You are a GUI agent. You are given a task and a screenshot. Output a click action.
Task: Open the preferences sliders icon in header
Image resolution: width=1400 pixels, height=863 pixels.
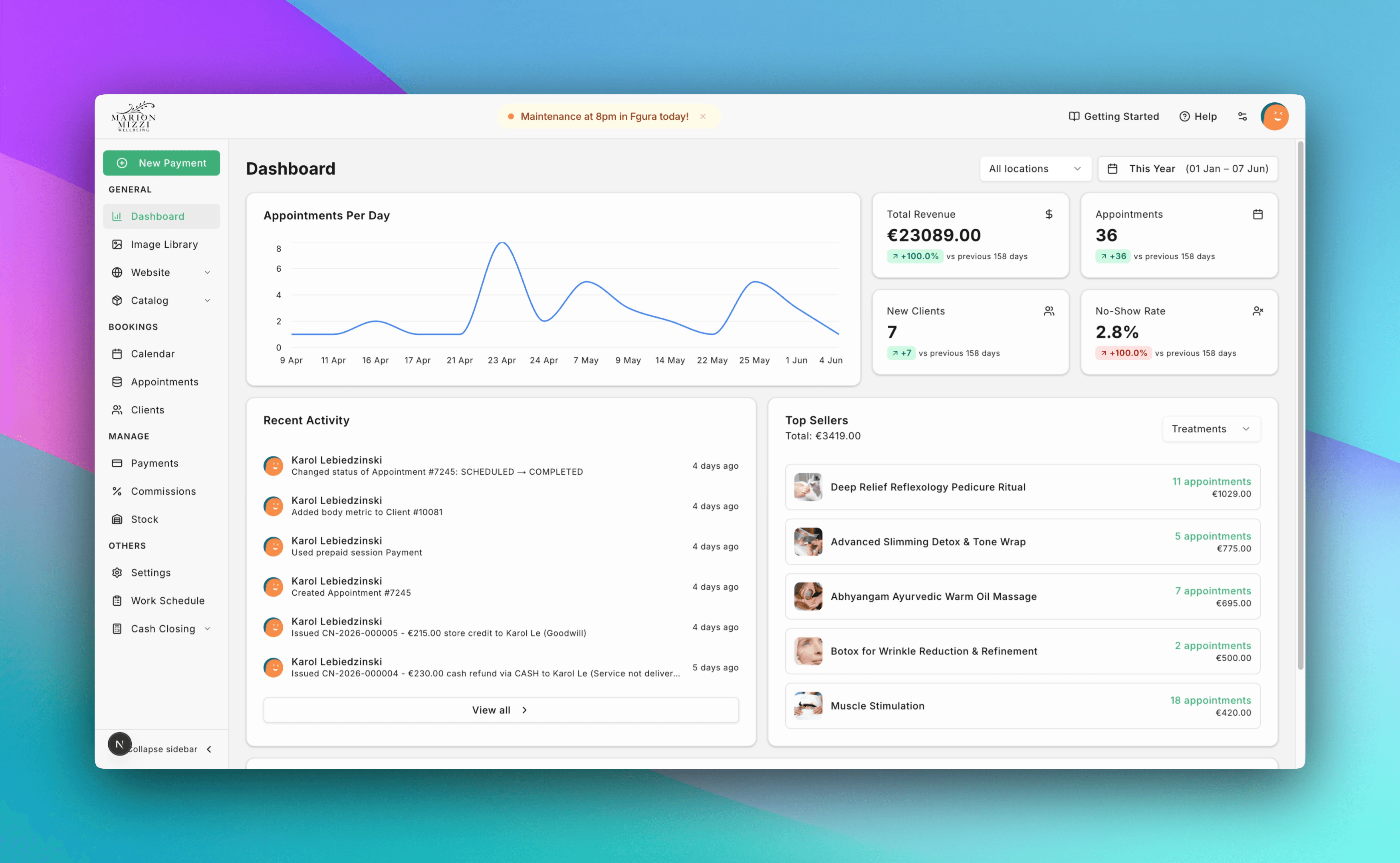[1243, 116]
